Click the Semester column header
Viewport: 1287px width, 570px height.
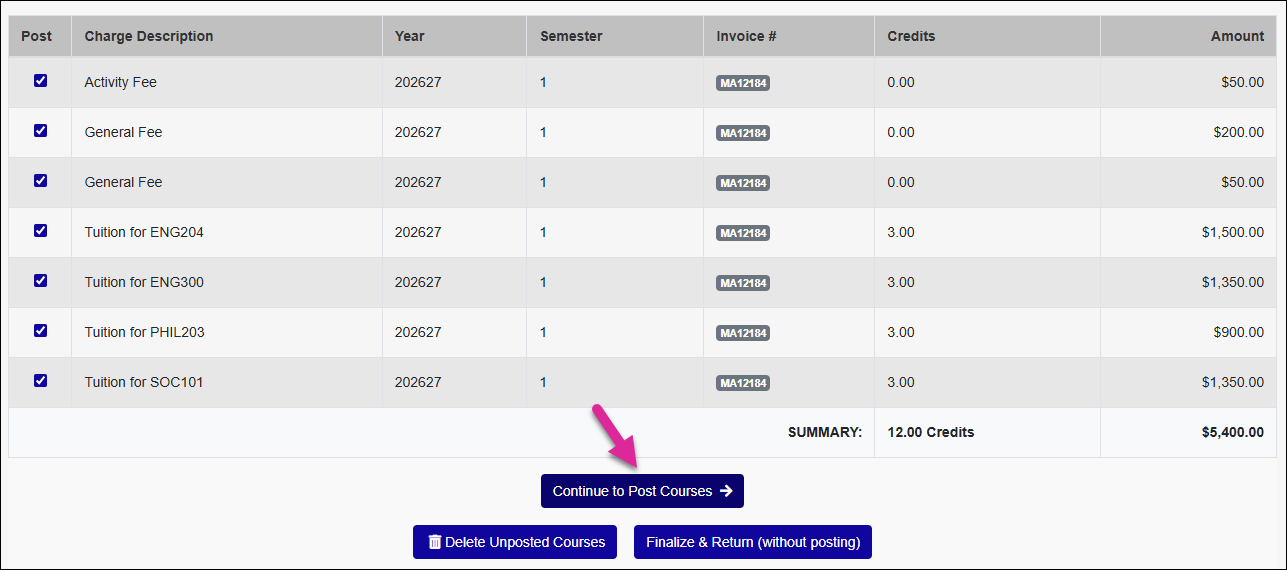[x=571, y=36]
